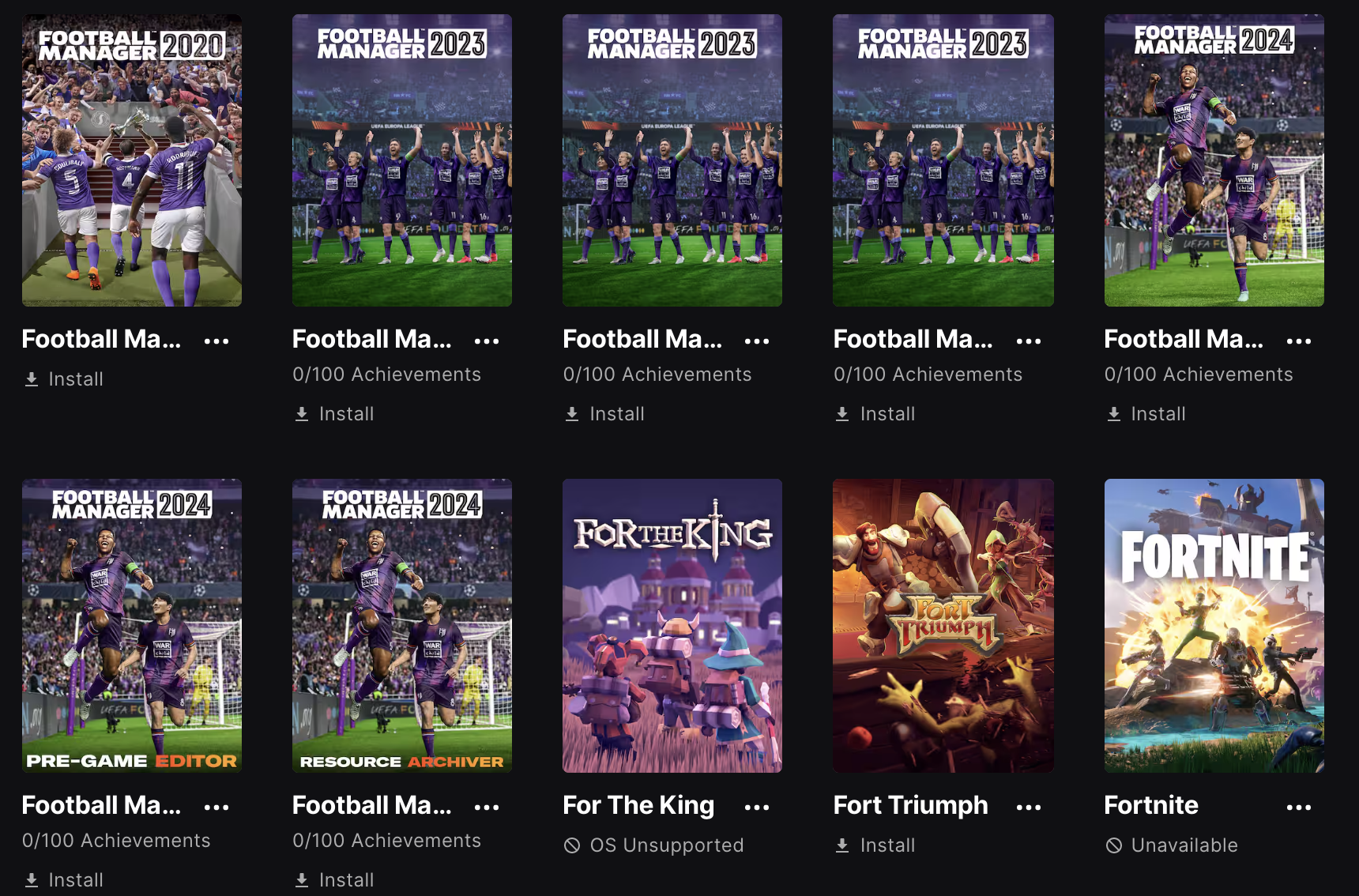Install Football Manager 2024 in top row
1359x896 pixels.
[1146, 414]
